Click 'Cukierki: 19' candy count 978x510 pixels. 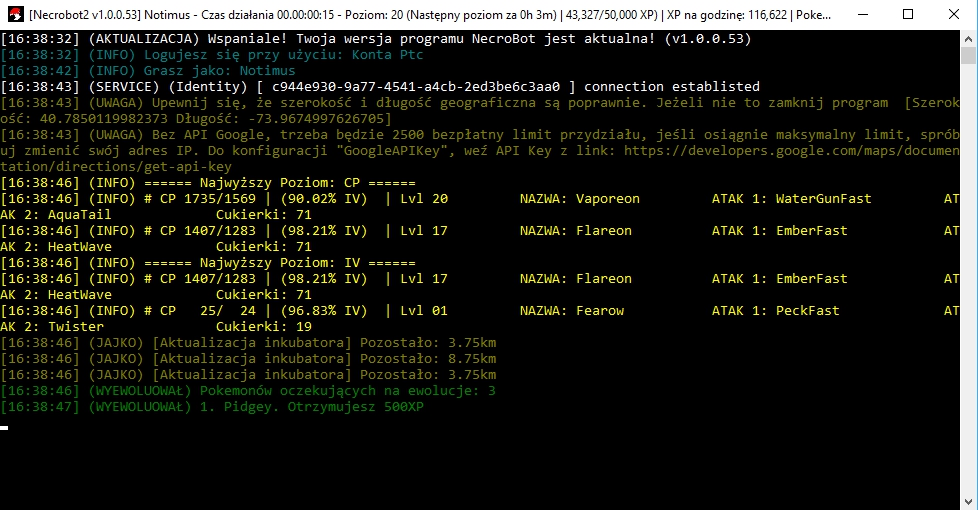coord(264,327)
